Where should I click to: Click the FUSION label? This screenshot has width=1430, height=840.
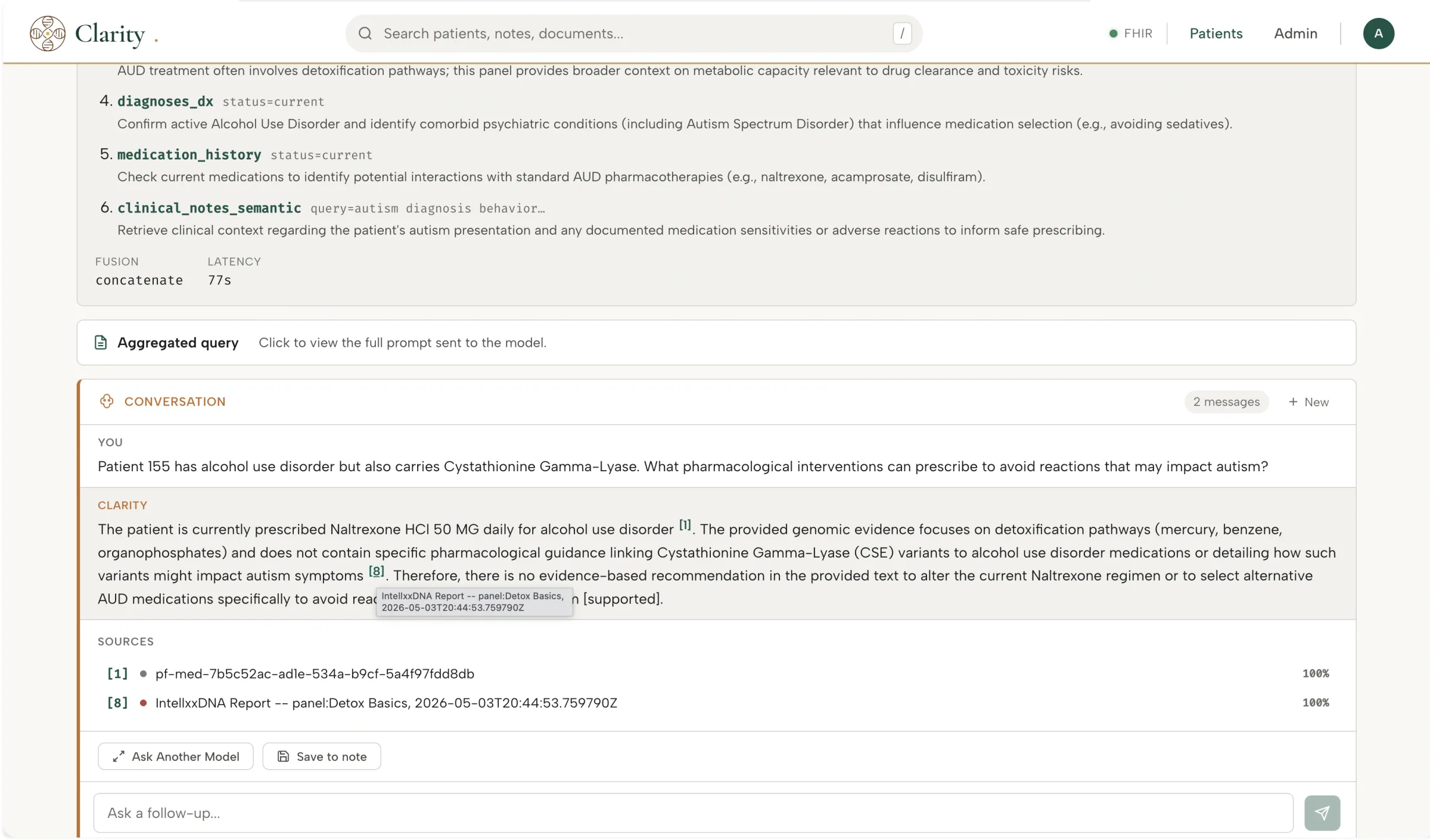(117, 262)
